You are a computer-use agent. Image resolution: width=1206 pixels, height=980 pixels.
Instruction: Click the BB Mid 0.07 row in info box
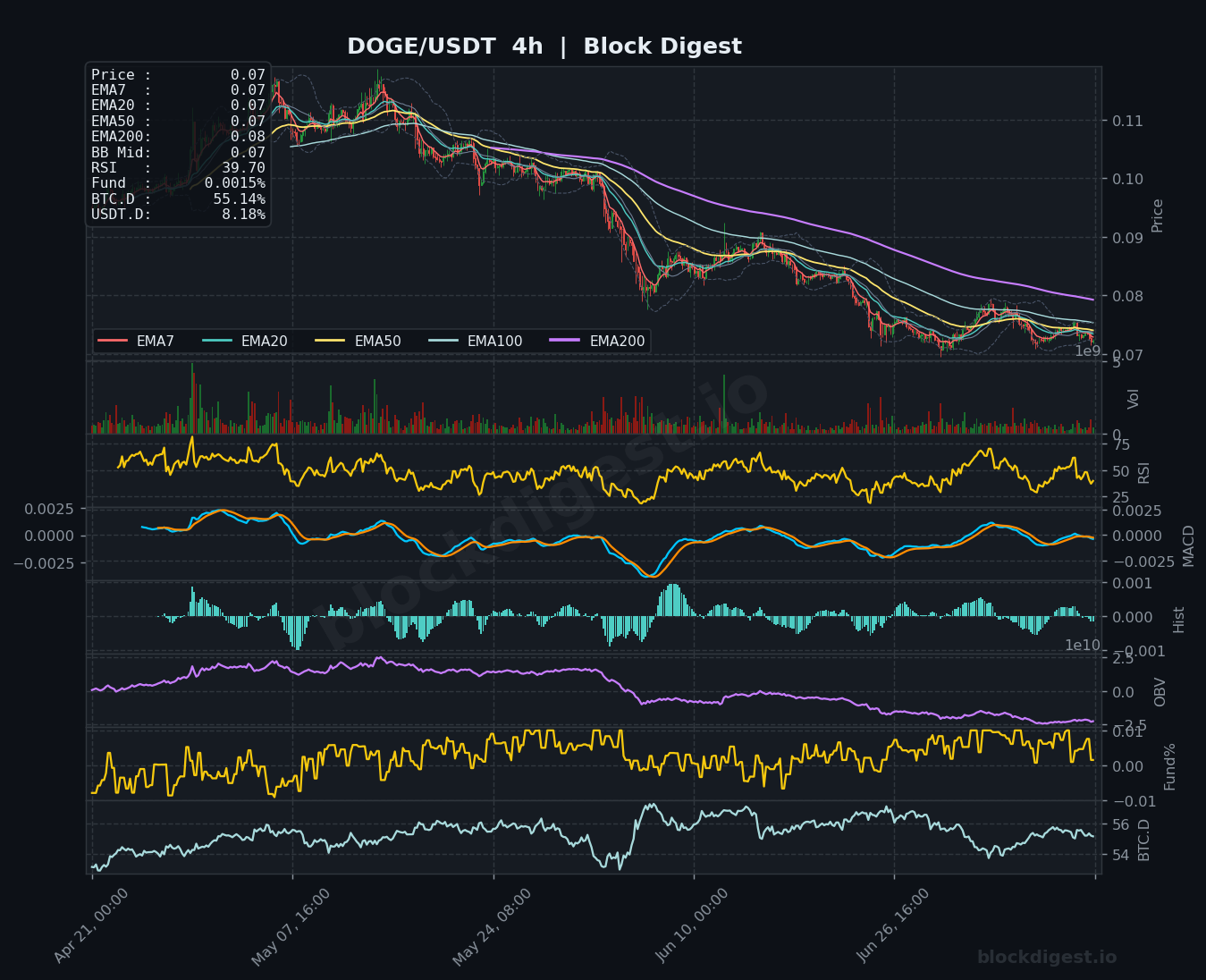coord(178,153)
